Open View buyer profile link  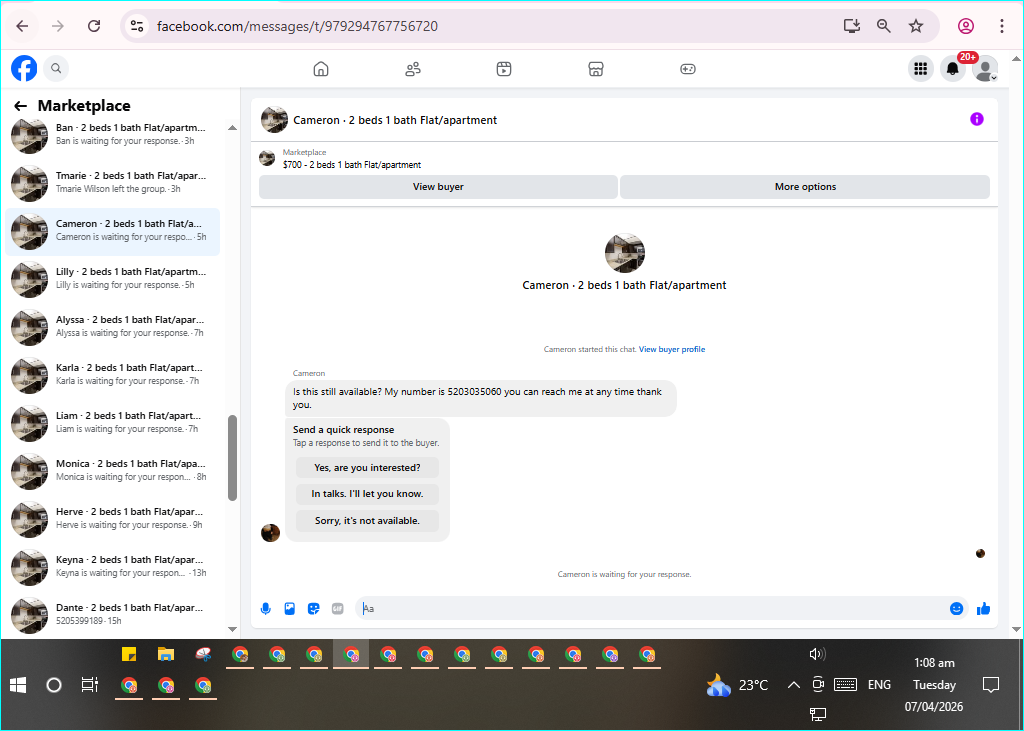671,349
